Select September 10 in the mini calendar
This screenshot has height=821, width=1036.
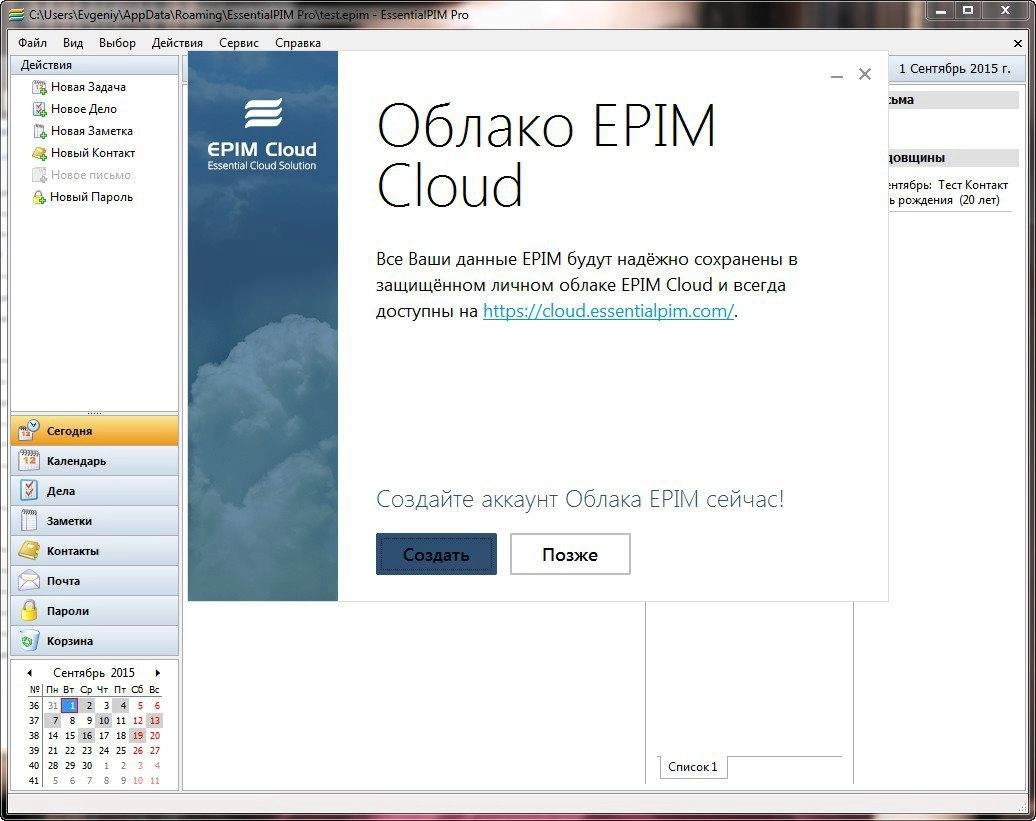click(x=104, y=721)
